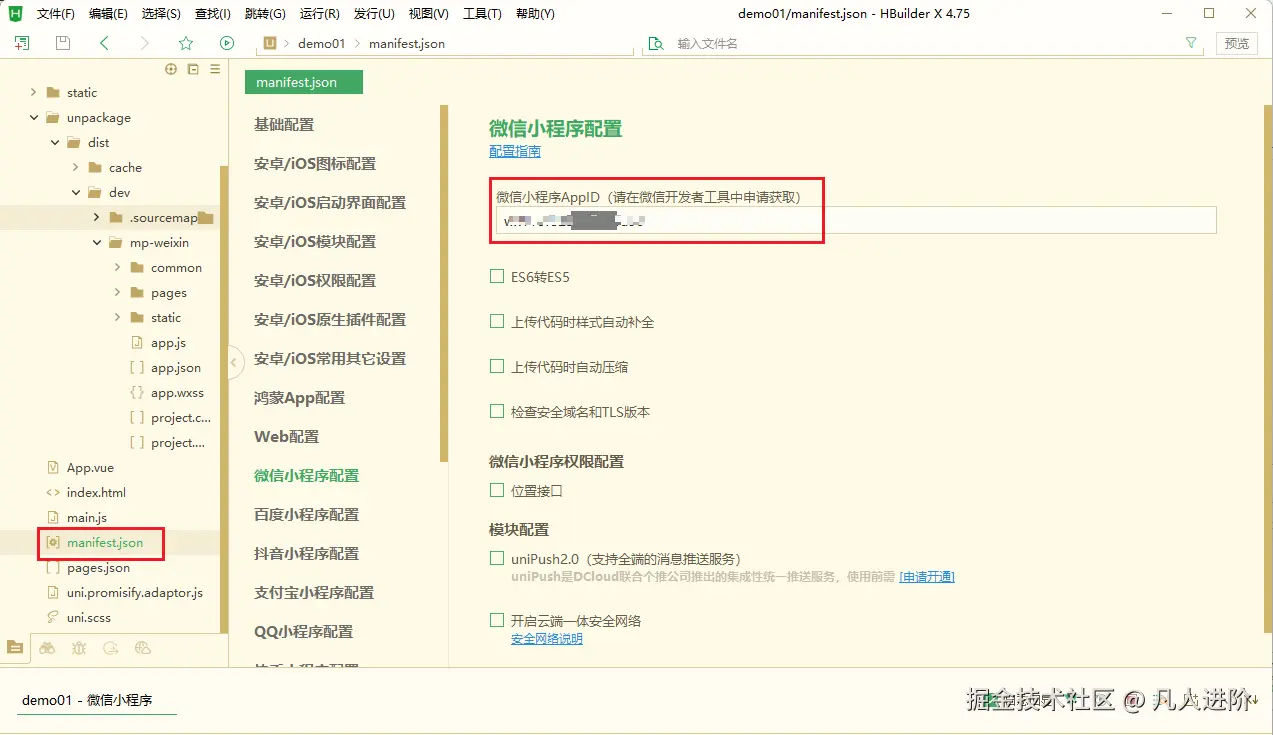Enable 上传代码时自动压缩 checkbox
1273x735 pixels.
pyautogui.click(x=497, y=366)
